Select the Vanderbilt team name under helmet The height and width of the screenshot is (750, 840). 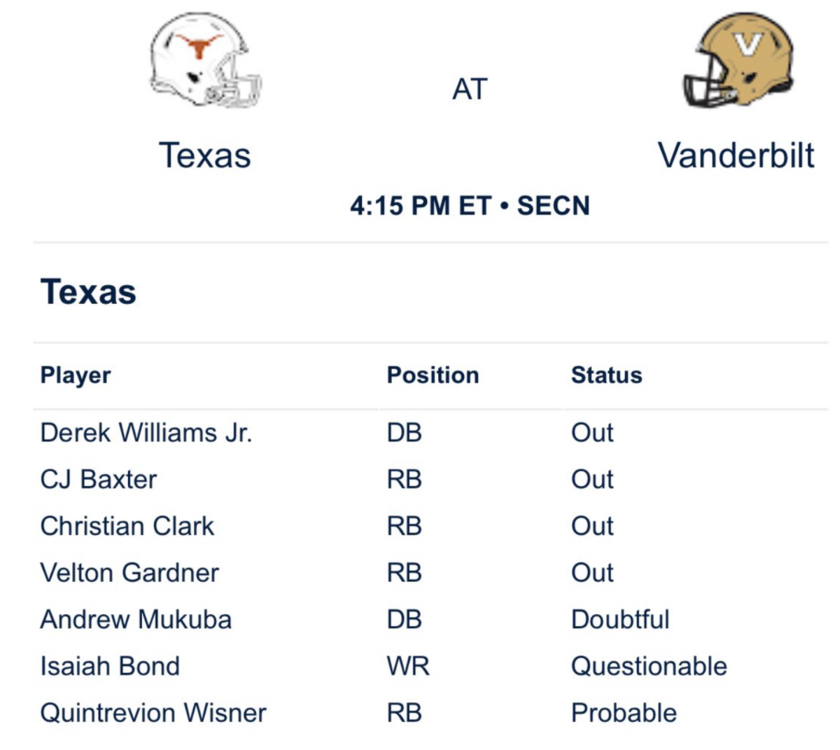click(x=736, y=155)
